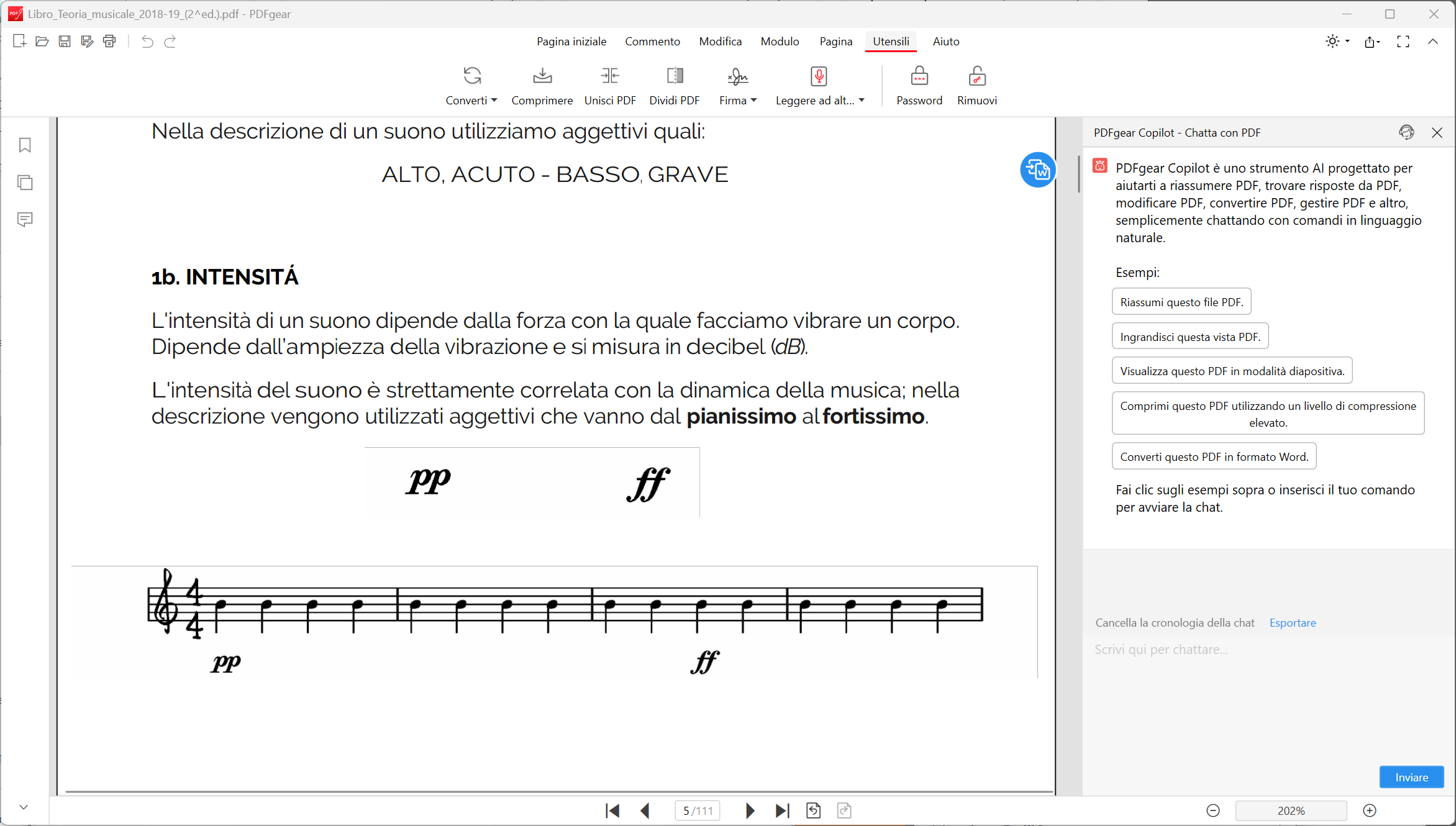Screen dimensions: 1456x826
Task: Click the 202% zoom level field
Action: coord(1291,810)
